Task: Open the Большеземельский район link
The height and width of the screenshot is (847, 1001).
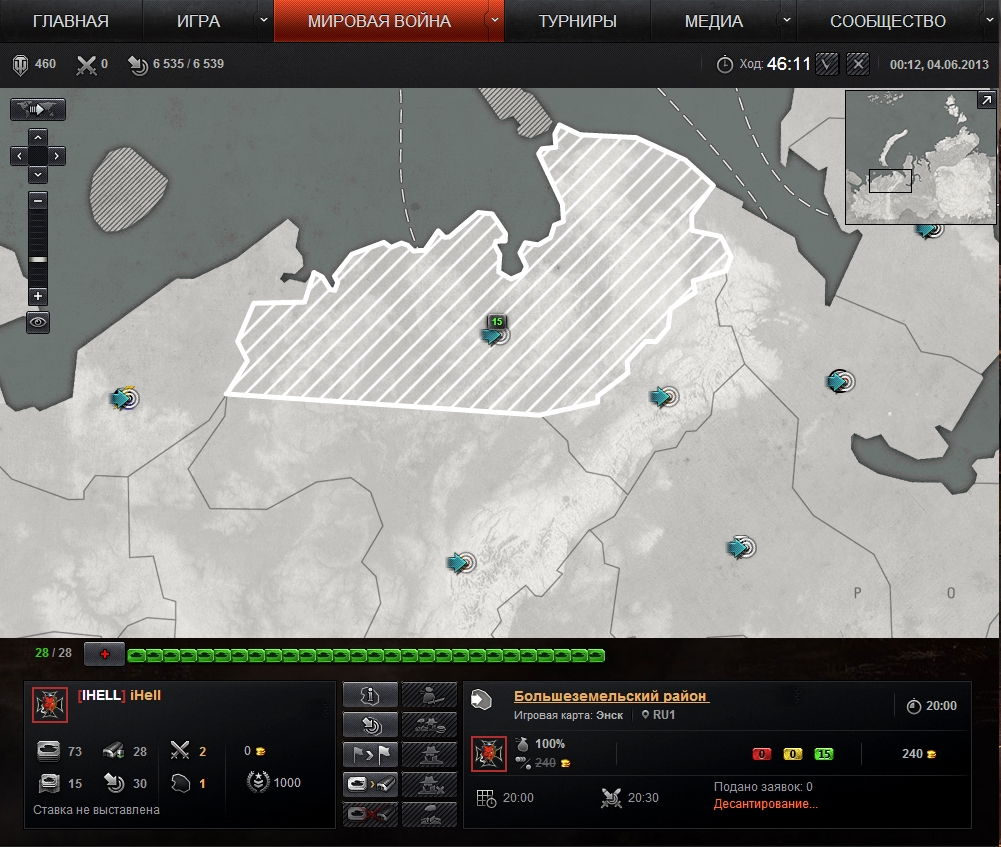Action: pyautogui.click(x=611, y=696)
